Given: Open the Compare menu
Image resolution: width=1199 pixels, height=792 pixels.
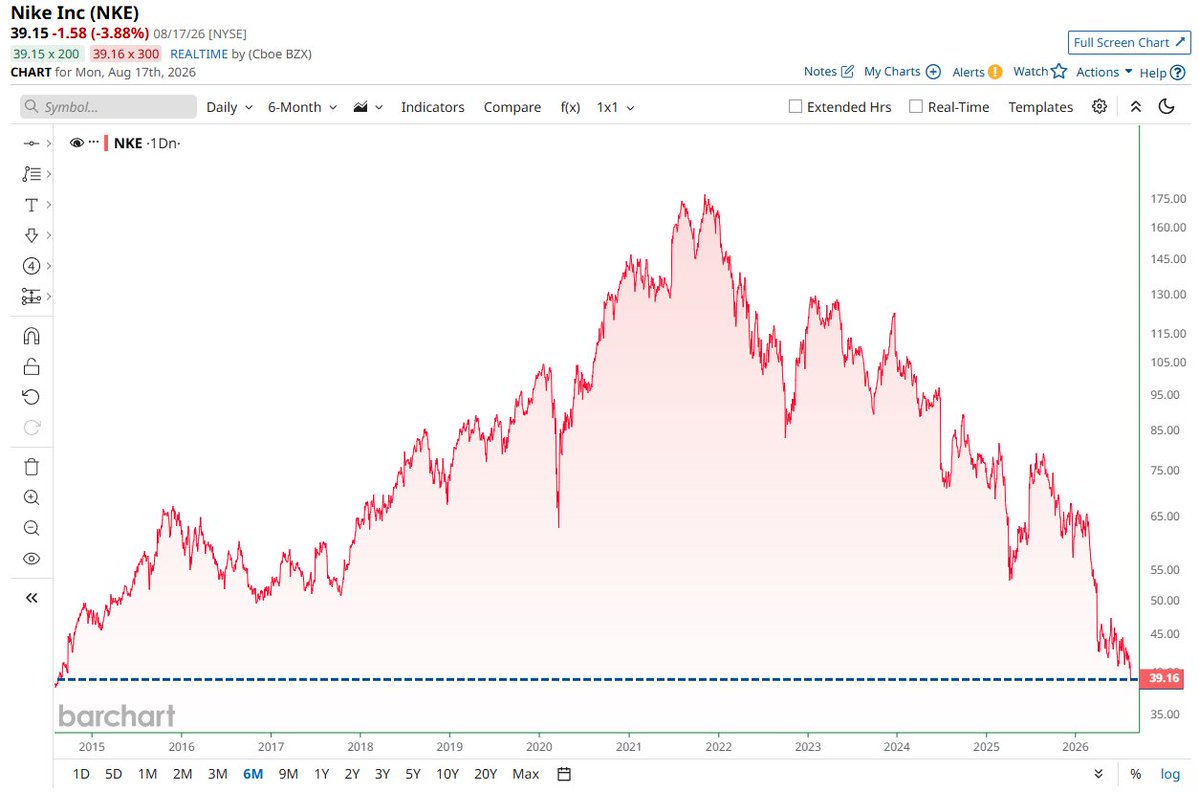Looking at the screenshot, I should [x=512, y=108].
